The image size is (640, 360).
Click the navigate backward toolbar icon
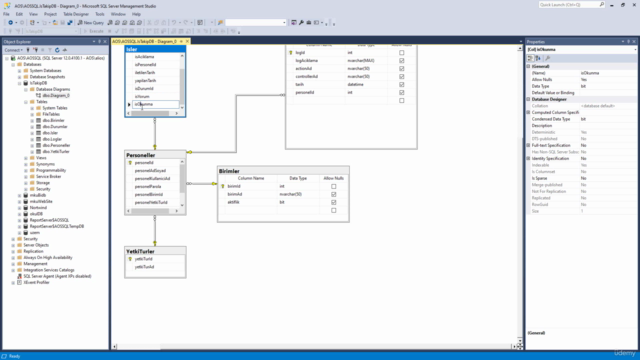11,23
